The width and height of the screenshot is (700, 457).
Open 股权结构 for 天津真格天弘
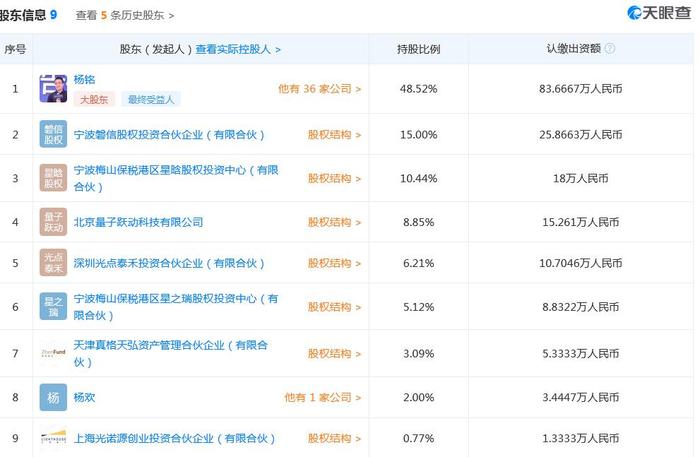[x=334, y=354]
